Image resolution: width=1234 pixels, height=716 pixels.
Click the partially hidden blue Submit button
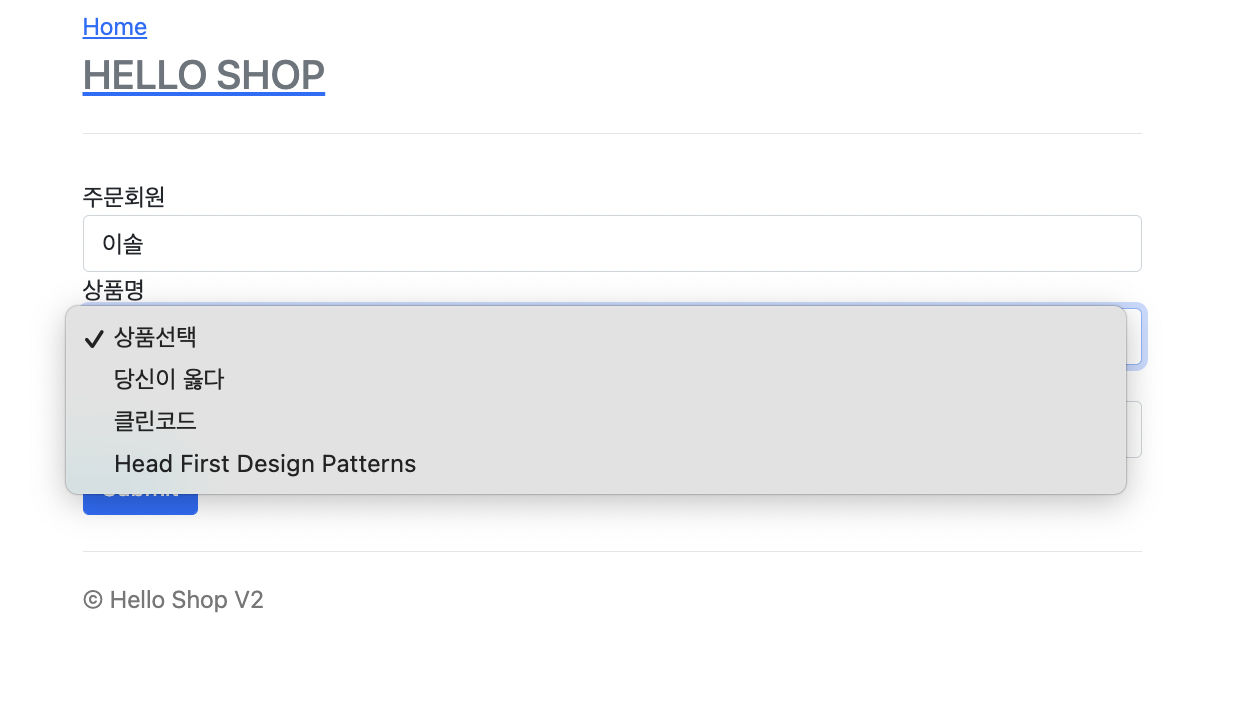tap(140, 504)
